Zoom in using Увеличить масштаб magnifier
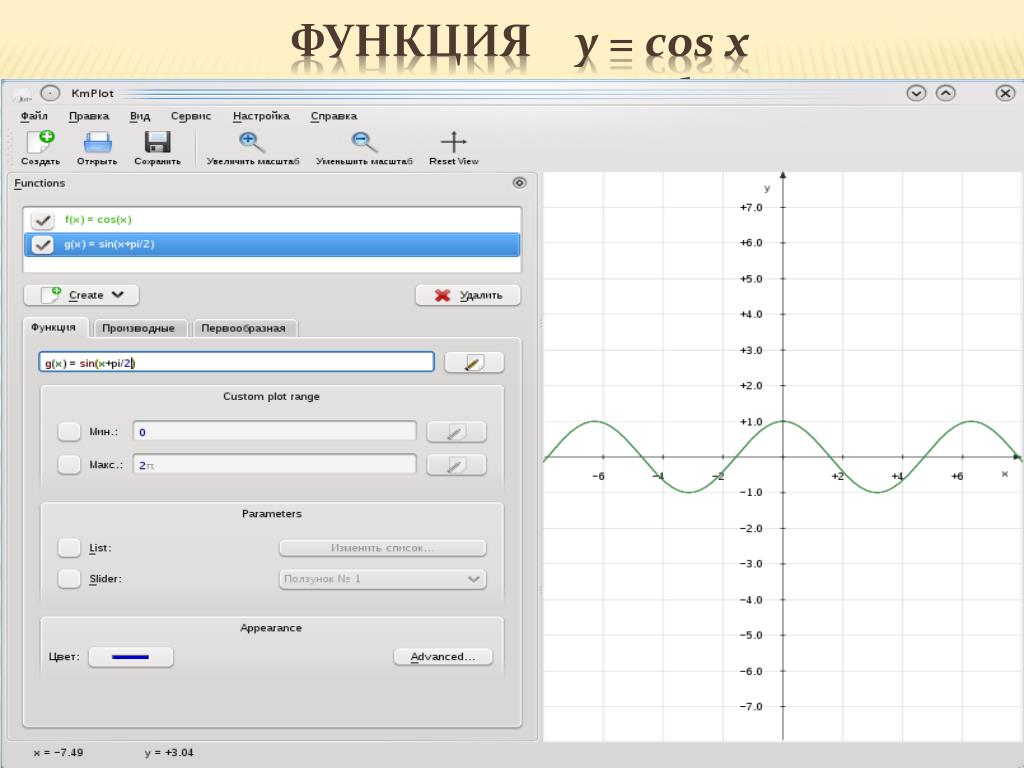1024x768 pixels. coord(251,142)
